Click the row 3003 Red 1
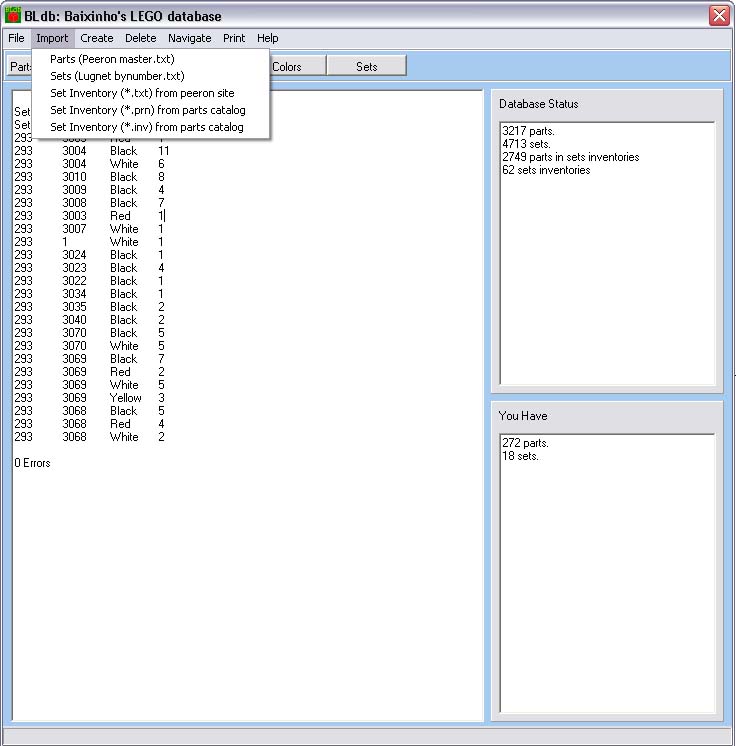This screenshot has height=746, width=738. (89, 216)
